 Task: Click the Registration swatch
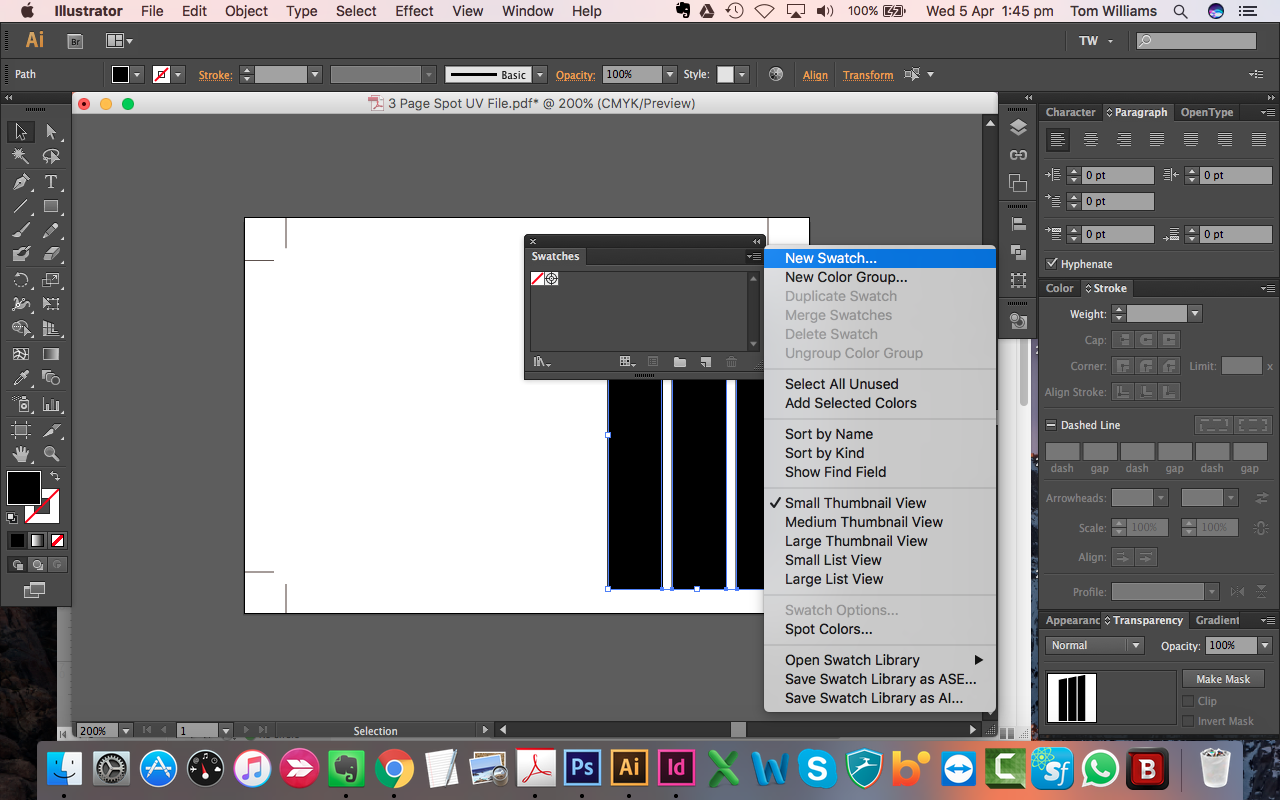[552, 279]
